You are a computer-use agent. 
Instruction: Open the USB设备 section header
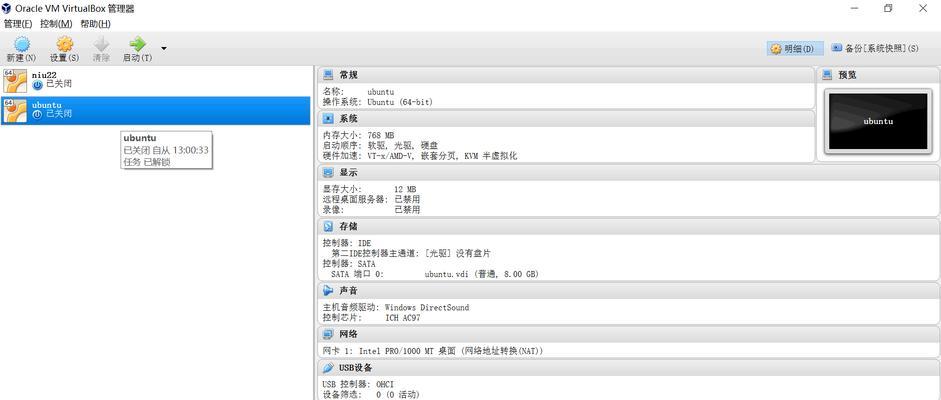[628, 368]
